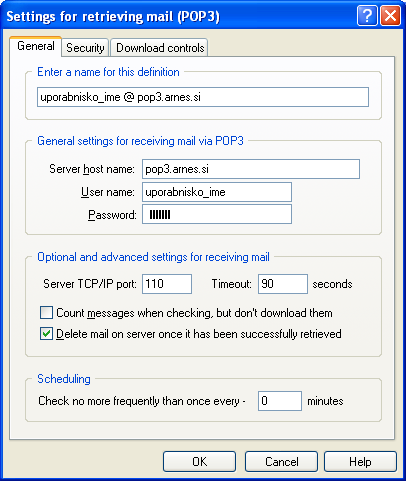Click the Password label text
The width and height of the screenshot is (406, 481).
[x=112, y=215]
